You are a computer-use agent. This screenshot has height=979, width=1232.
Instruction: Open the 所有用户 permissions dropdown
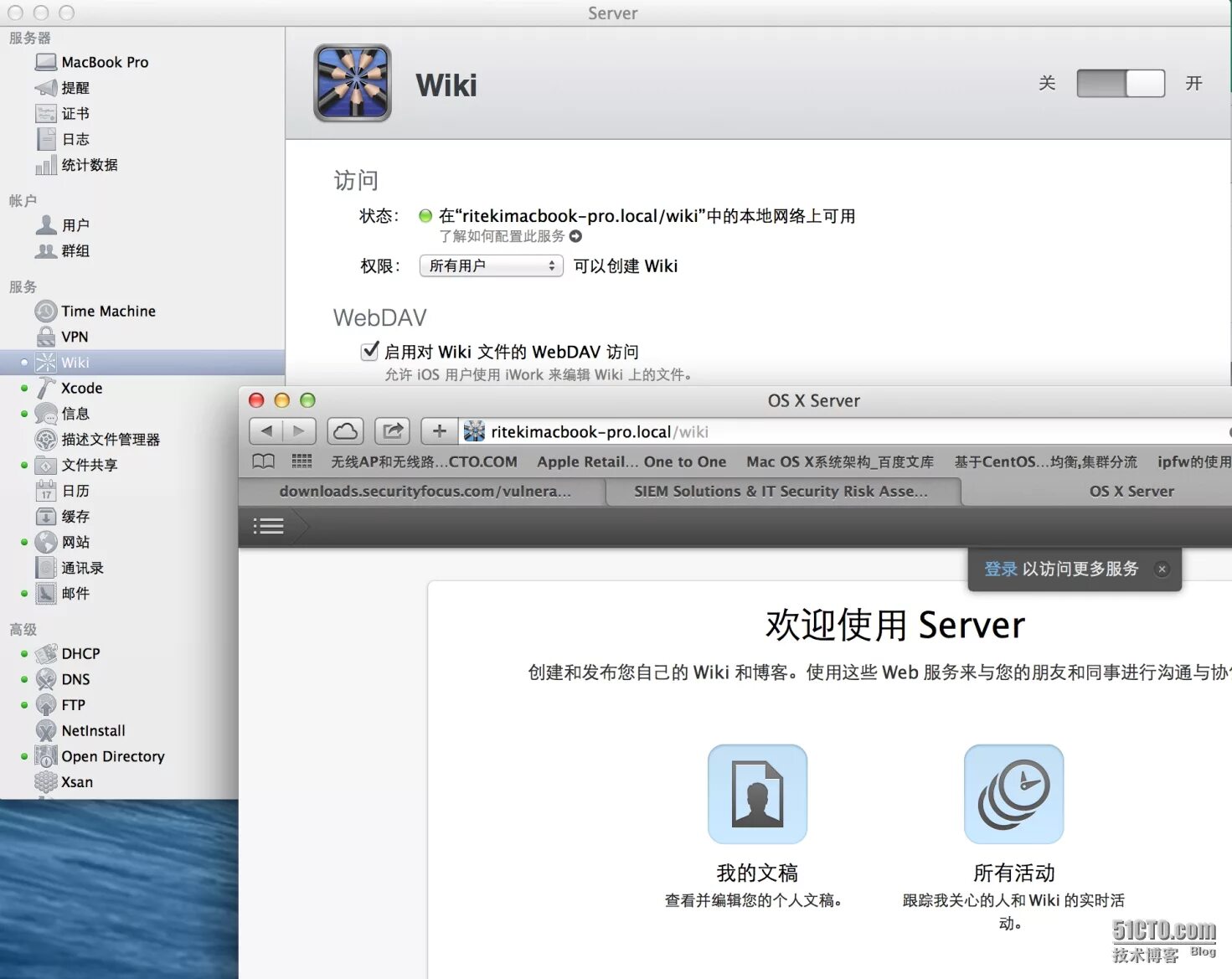tap(491, 266)
